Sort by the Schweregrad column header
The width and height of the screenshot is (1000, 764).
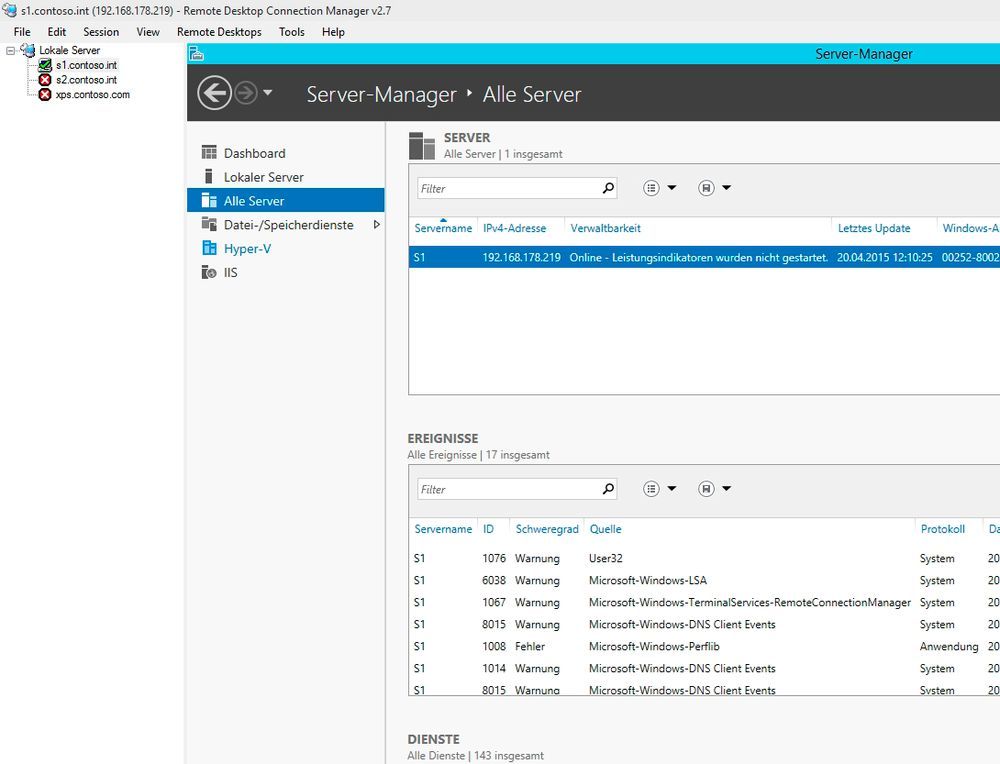pos(546,529)
